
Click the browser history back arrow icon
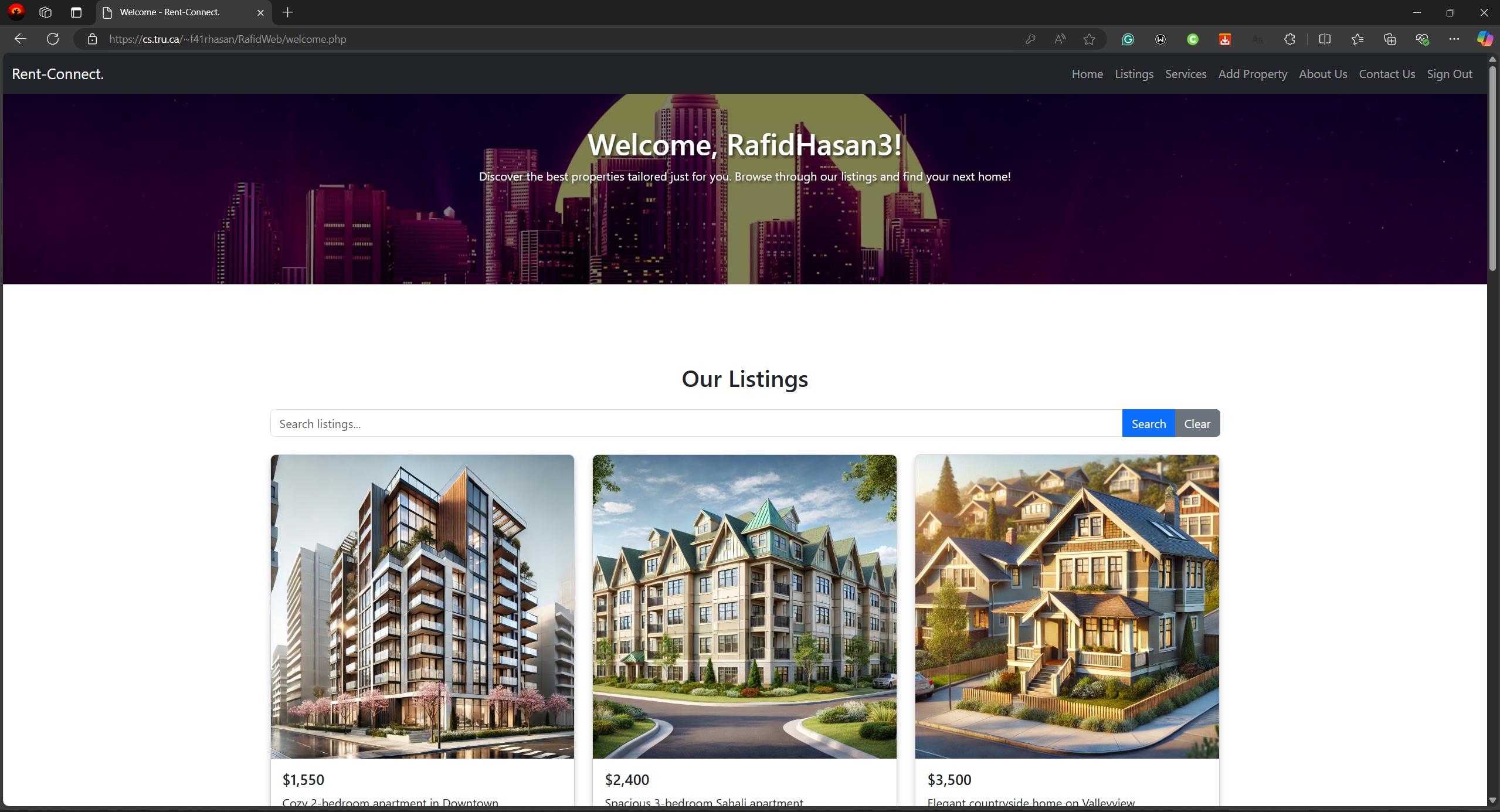[20, 38]
